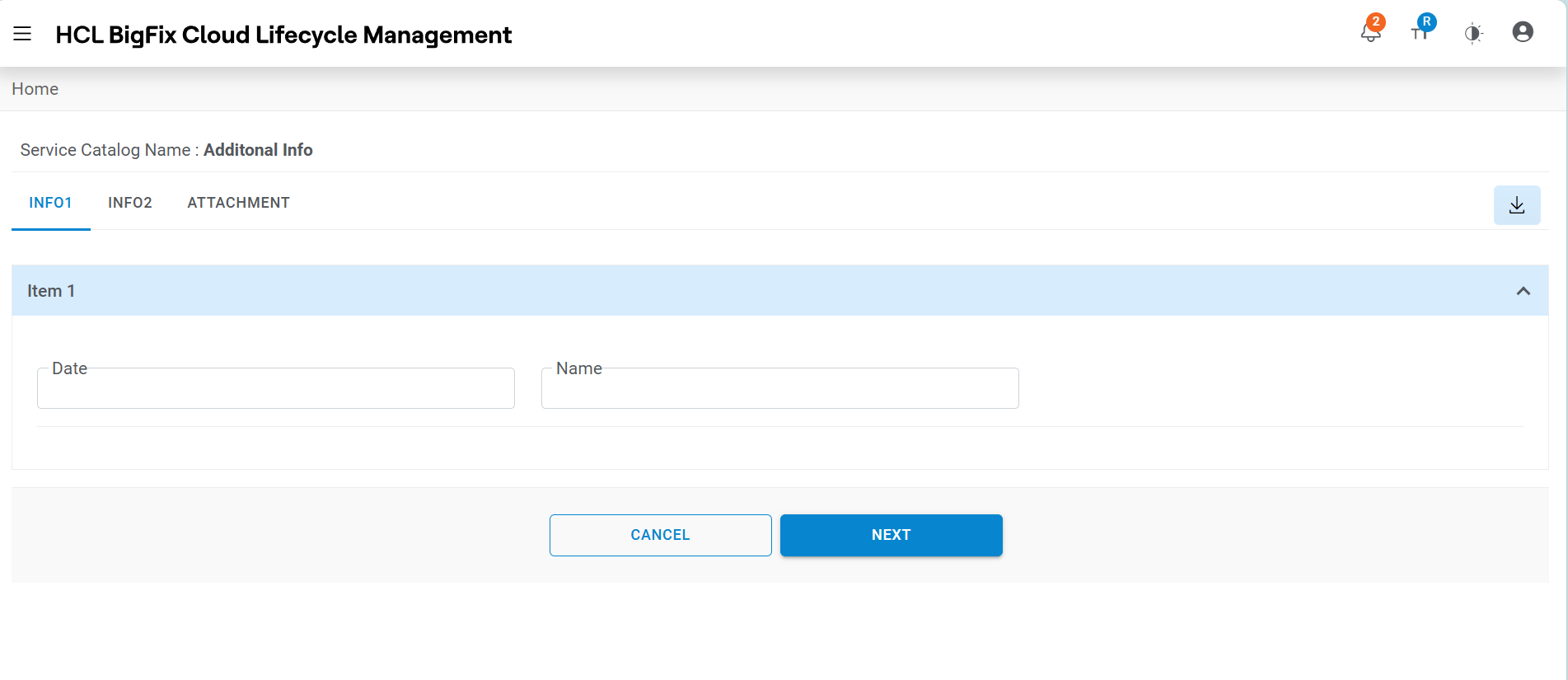Image resolution: width=1568 pixels, height=680 pixels.
Task: Click the orange notification count badge
Action: coord(1375,22)
